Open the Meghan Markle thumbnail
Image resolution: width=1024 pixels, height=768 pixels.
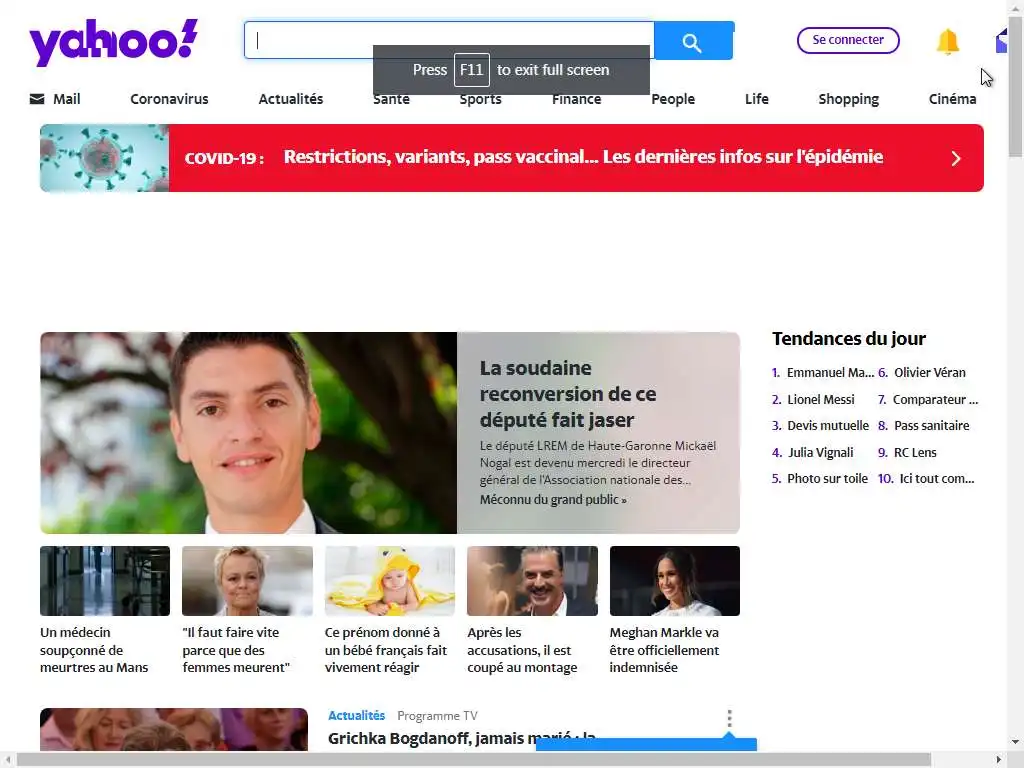(x=675, y=581)
